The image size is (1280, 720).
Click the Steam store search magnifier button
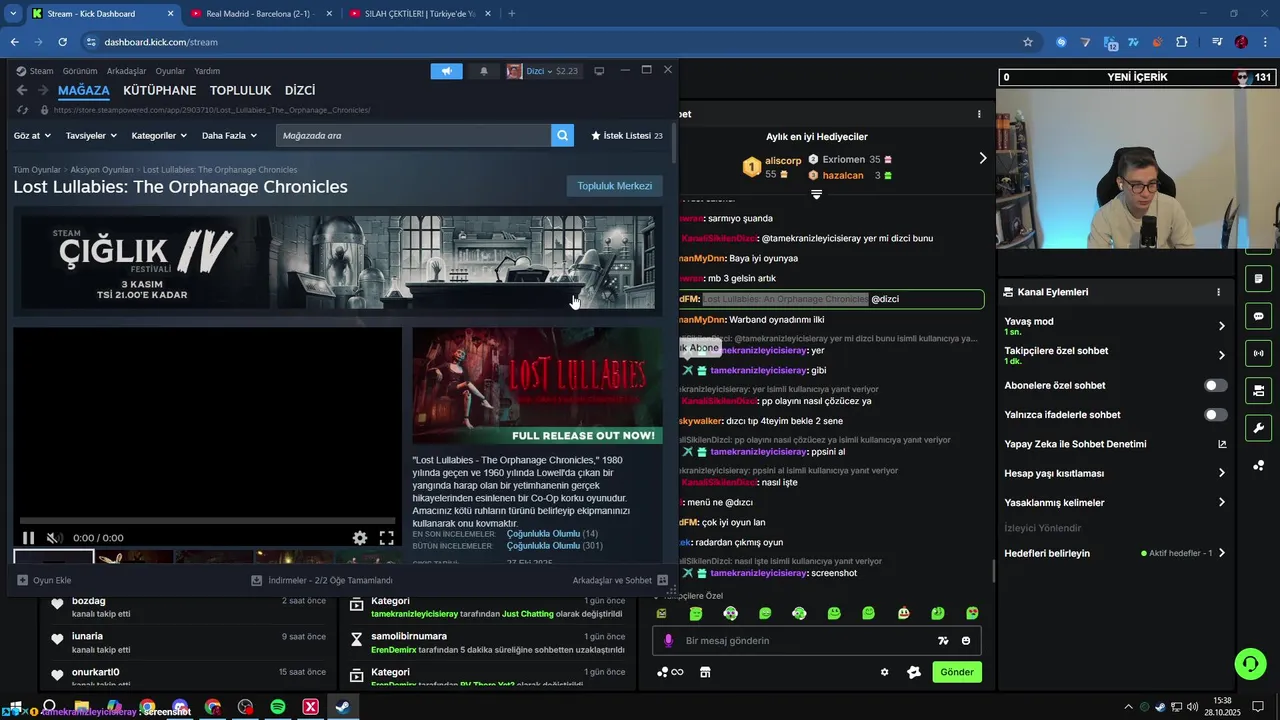point(562,135)
